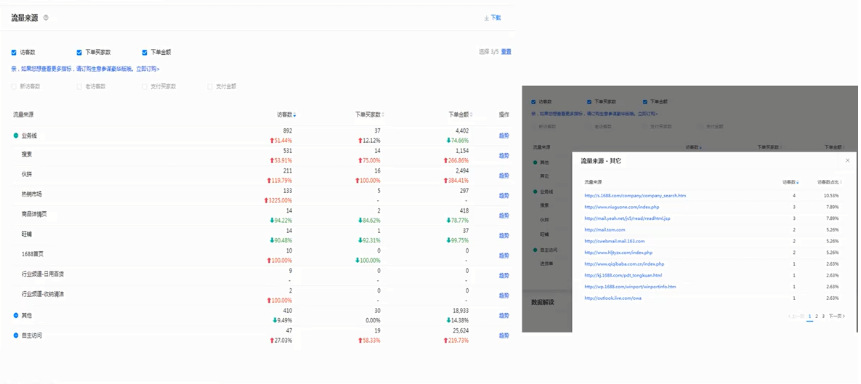Uncheck the 访客数 checkbox
Screen dimensions: 861x384
click(x=14, y=53)
